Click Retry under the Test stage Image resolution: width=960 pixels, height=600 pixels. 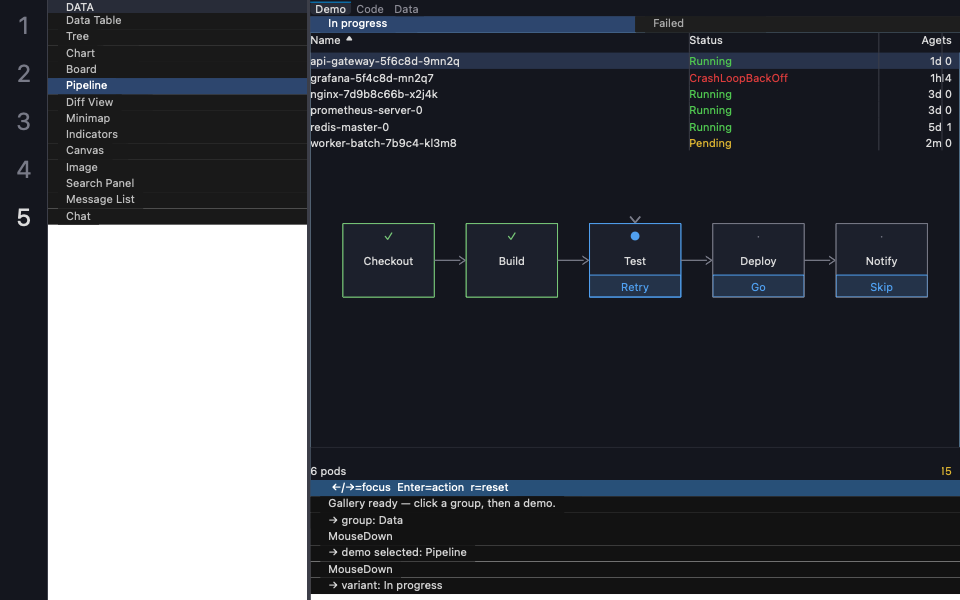point(635,287)
